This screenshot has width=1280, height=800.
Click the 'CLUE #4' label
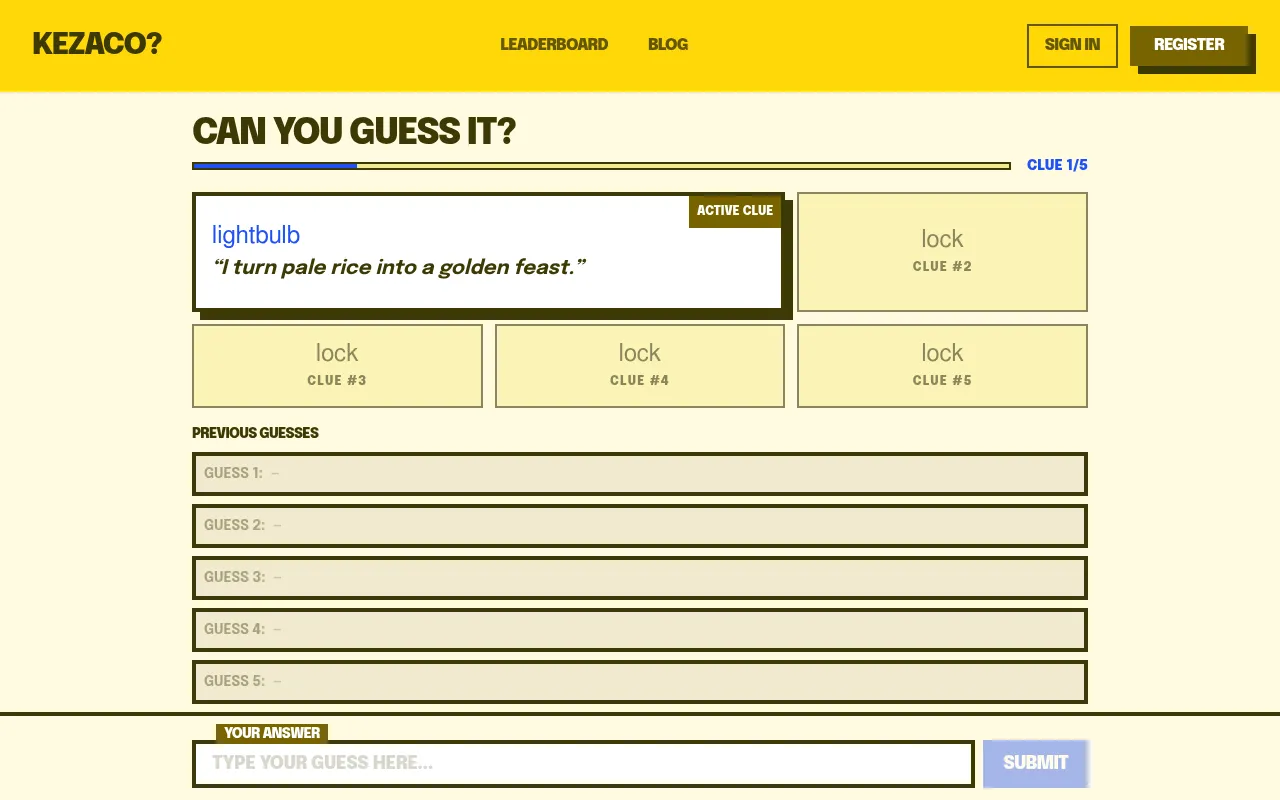[640, 380]
